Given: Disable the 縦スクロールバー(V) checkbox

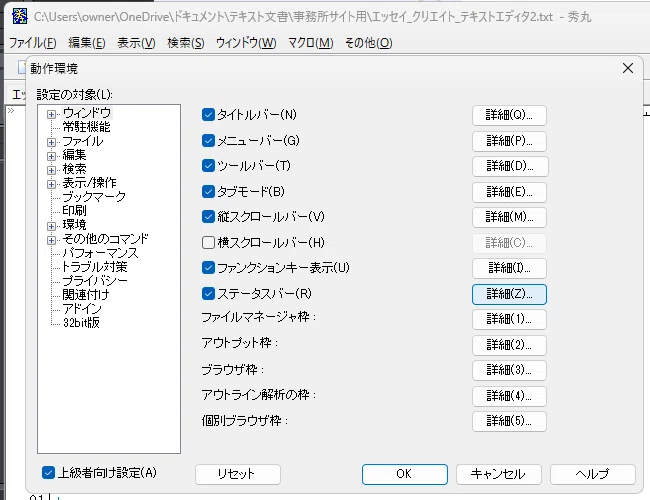Looking at the screenshot, I should click(208, 216).
